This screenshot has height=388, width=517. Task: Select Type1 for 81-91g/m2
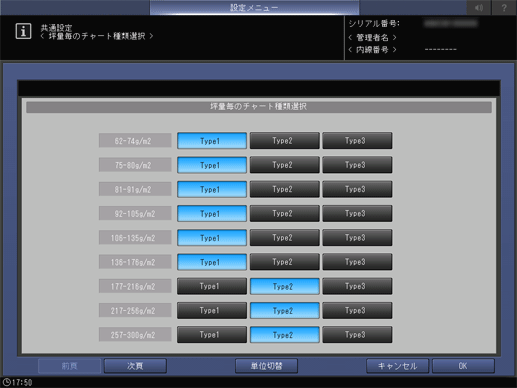212,189
